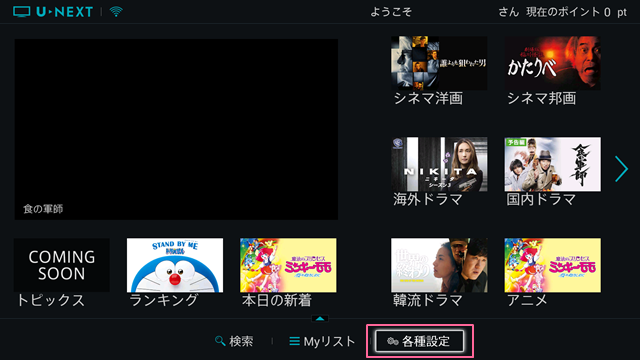
Task: Click the 本日の新着 label
Action: point(277,301)
